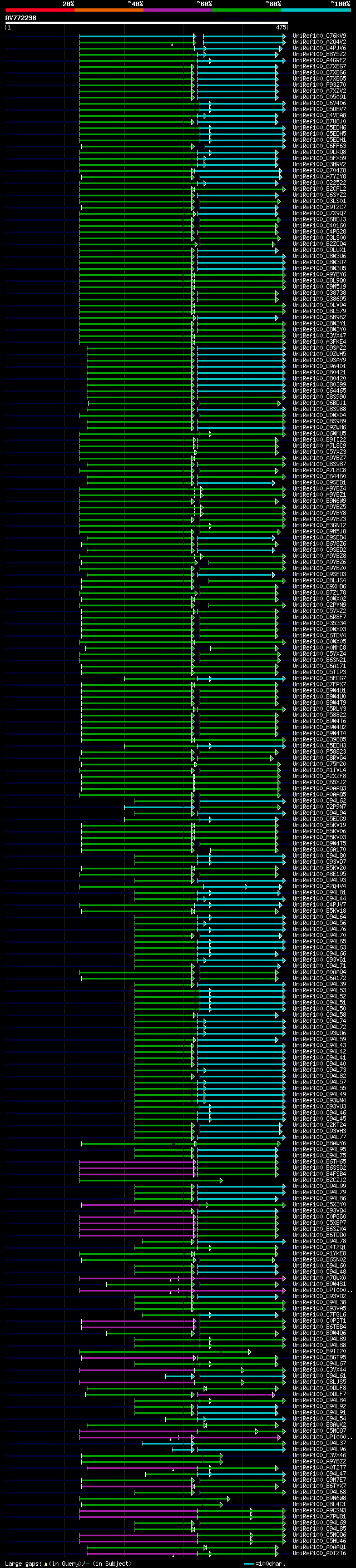The width and height of the screenshot is (356, 1568).
Task: Open hit UniRef100_Q4PJV6
Action: pyautogui.click(x=319, y=48)
